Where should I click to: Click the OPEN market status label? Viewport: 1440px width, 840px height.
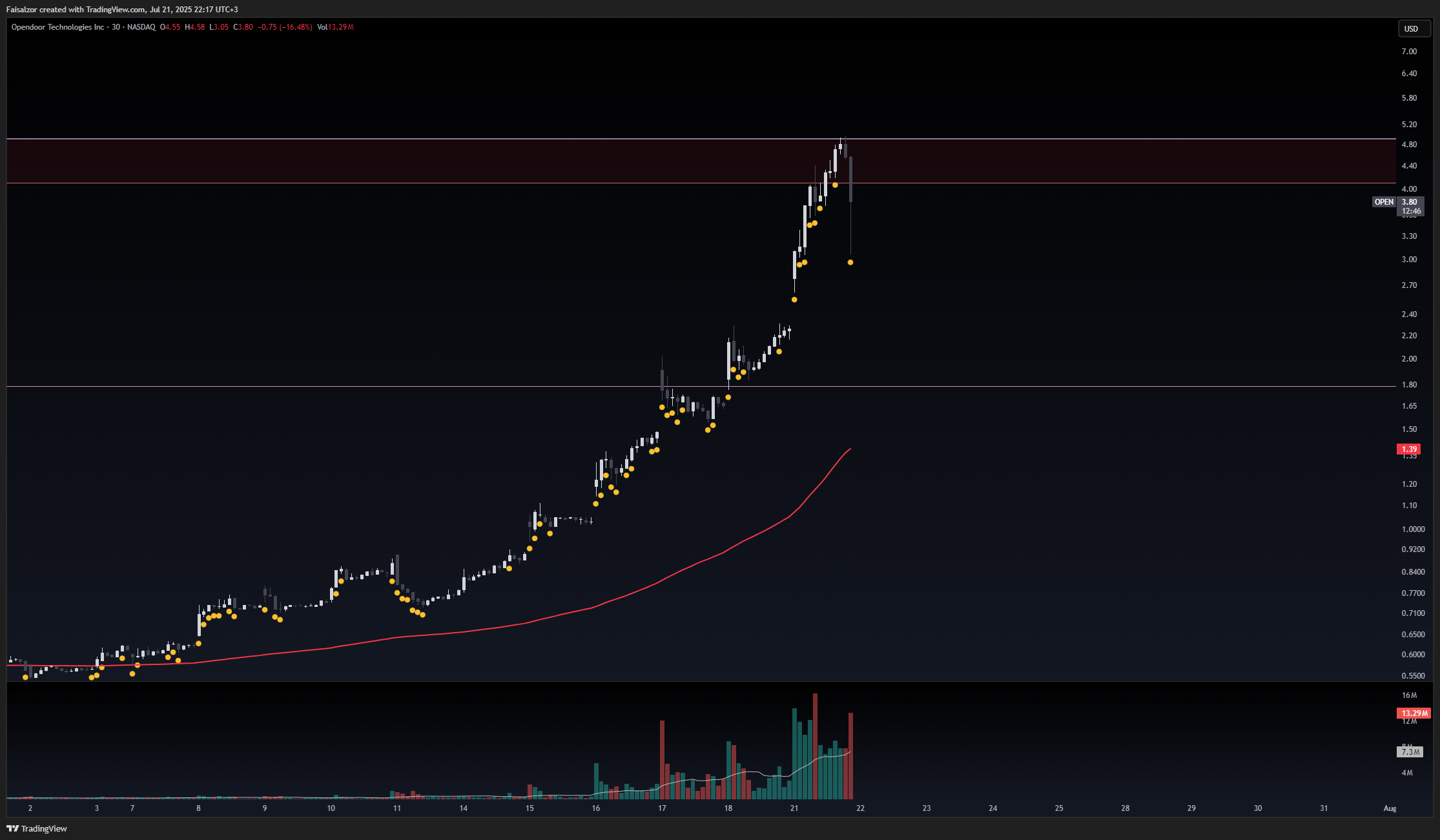pyautogui.click(x=1384, y=202)
